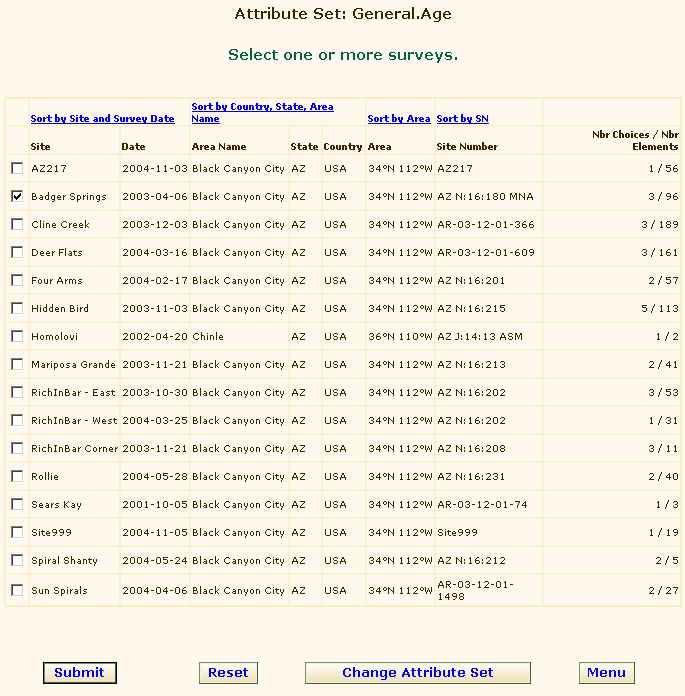Open the Change Attribute Set page
The image size is (685, 696).
click(417, 673)
